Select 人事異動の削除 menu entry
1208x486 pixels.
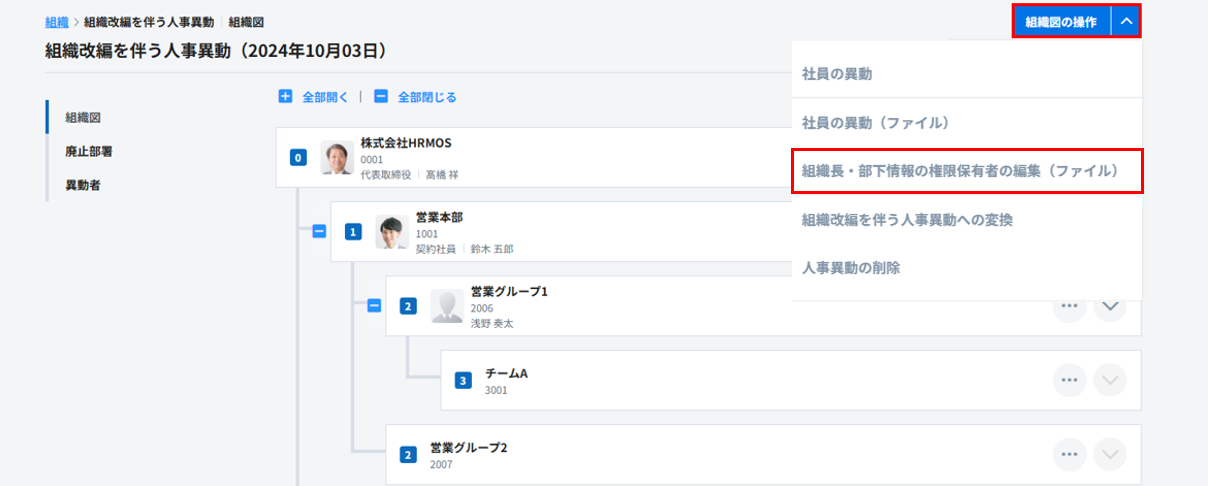851,267
